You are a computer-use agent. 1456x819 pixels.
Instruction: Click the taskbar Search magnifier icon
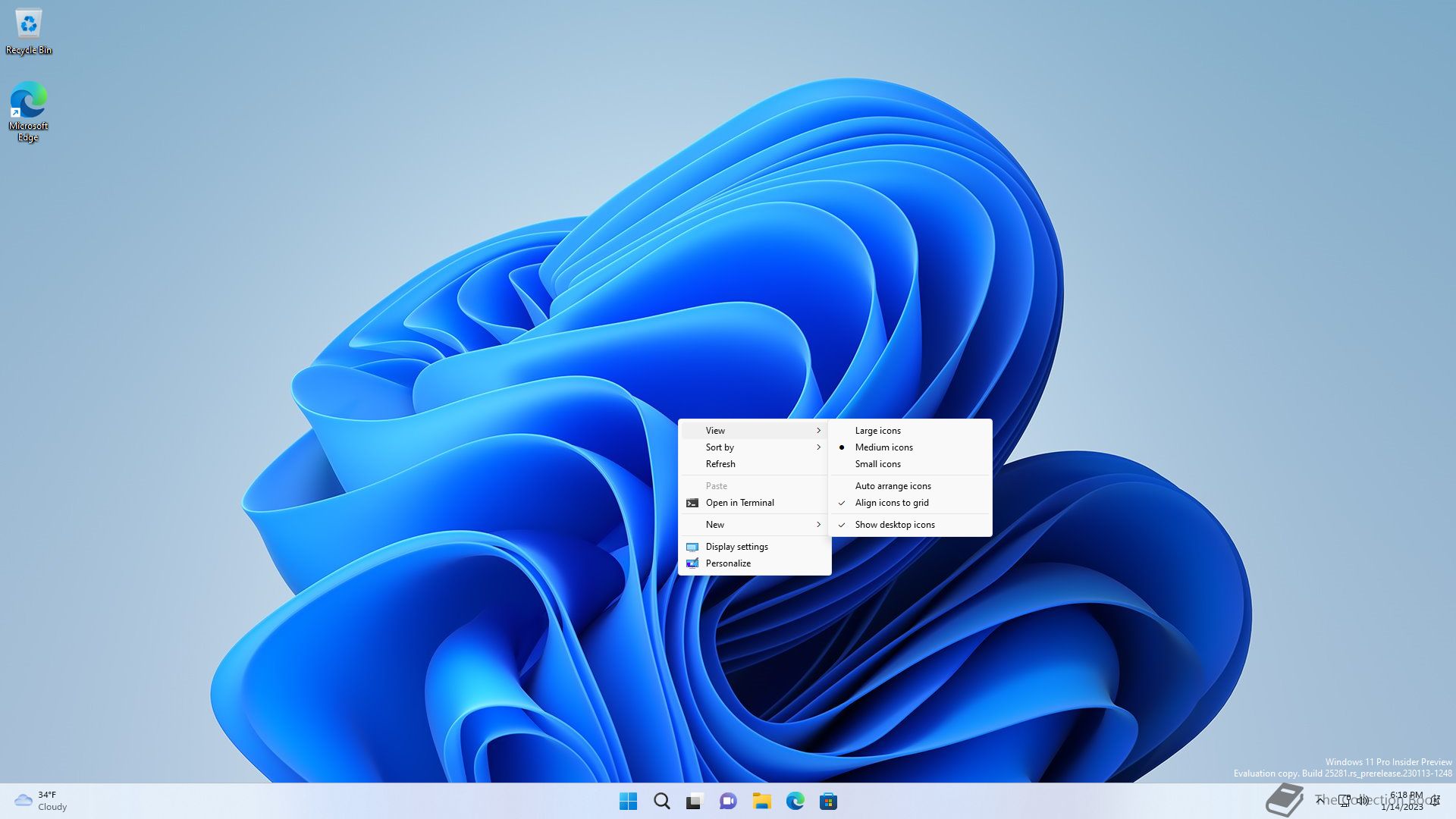point(661,801)
